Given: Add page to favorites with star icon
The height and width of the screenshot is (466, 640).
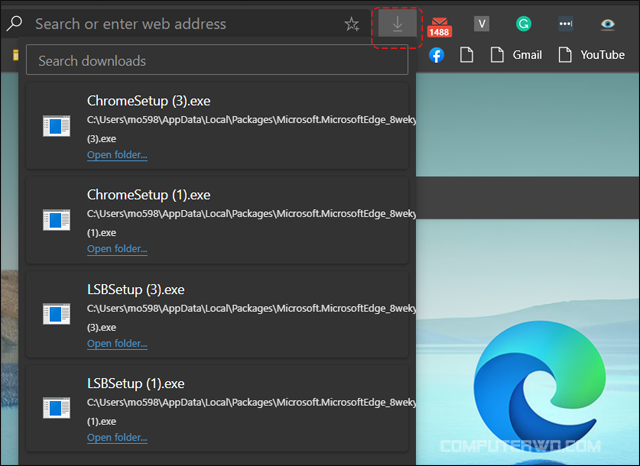Looking at the screenshot, I should [351, 24].
